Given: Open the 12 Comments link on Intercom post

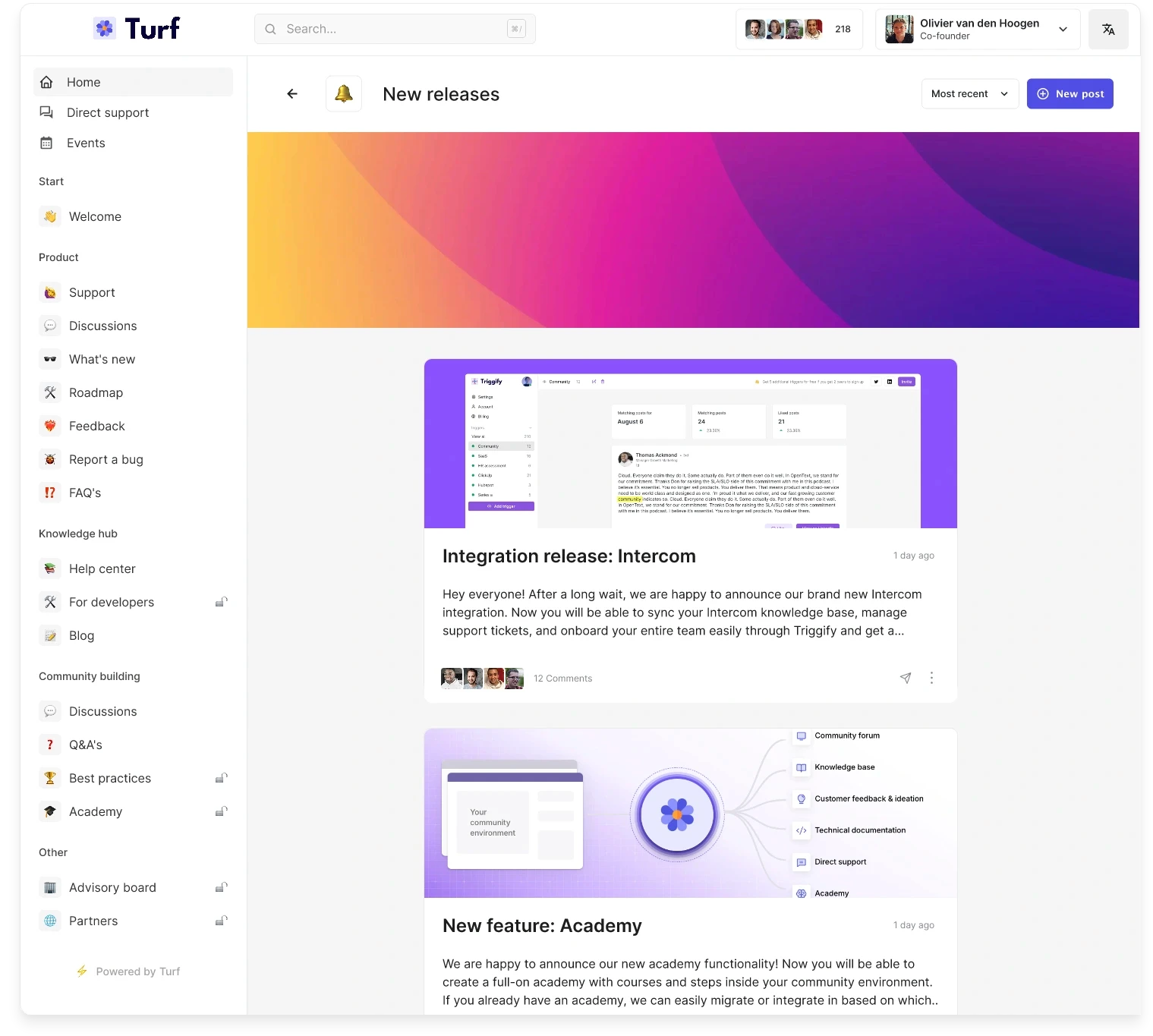Looking at the screenshot, I should point(562,678).
